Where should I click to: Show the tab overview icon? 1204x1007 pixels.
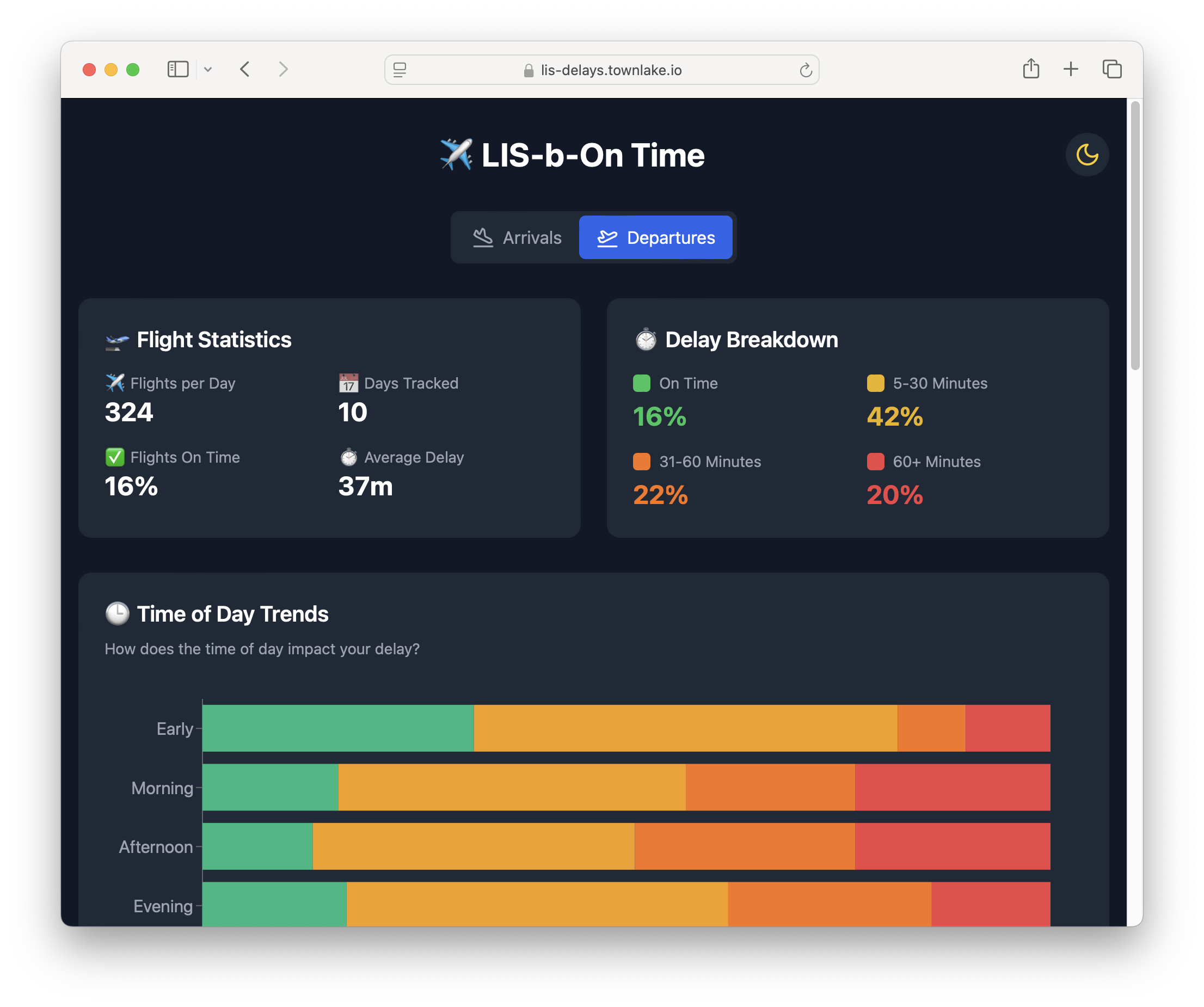pyautogui.click(x=1111, y=69)
